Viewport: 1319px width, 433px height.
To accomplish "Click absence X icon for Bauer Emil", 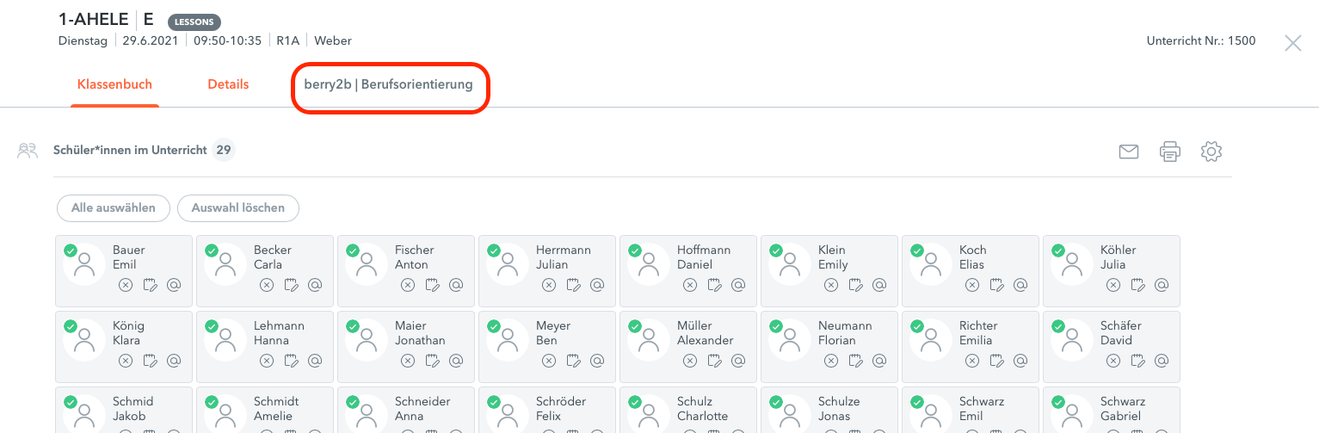I will coord(126,285).
